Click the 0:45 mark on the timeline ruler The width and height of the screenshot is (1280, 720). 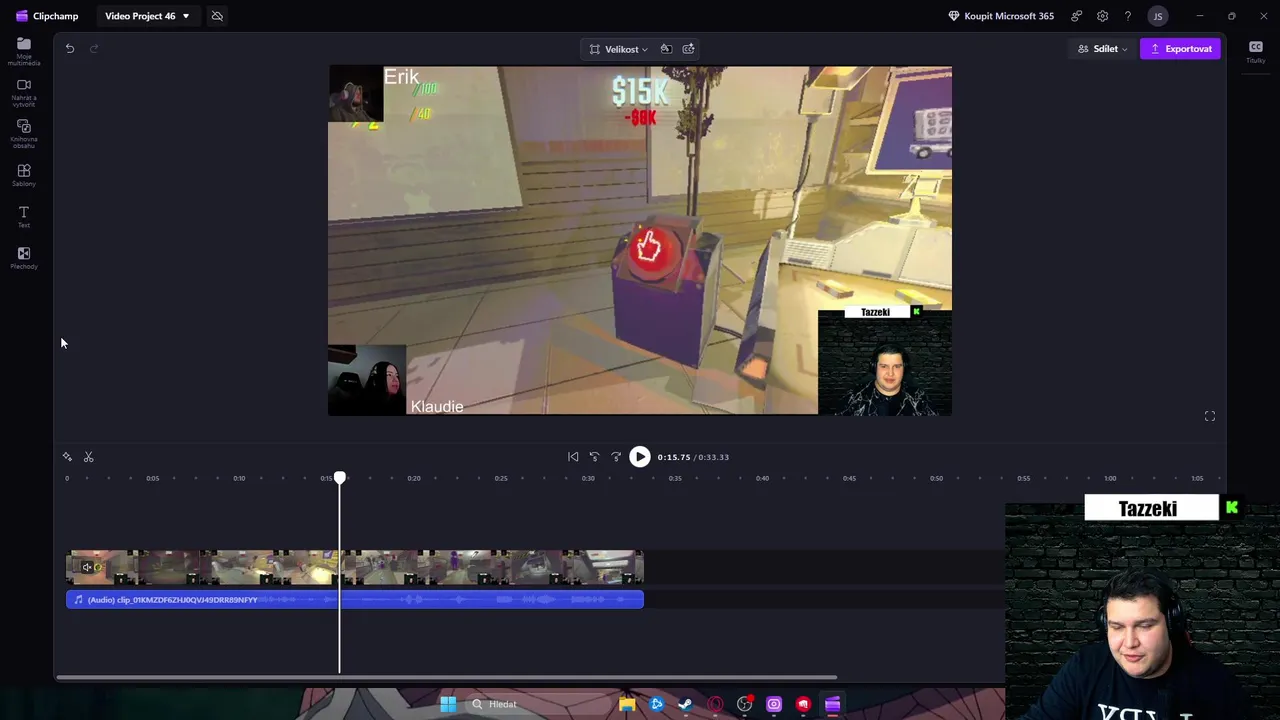849,478
